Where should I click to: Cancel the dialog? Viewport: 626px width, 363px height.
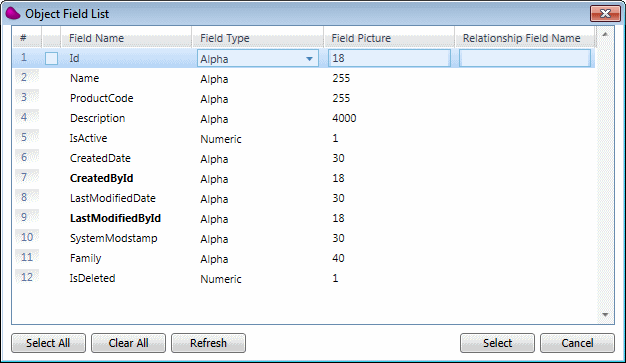(x=577, y=343)
